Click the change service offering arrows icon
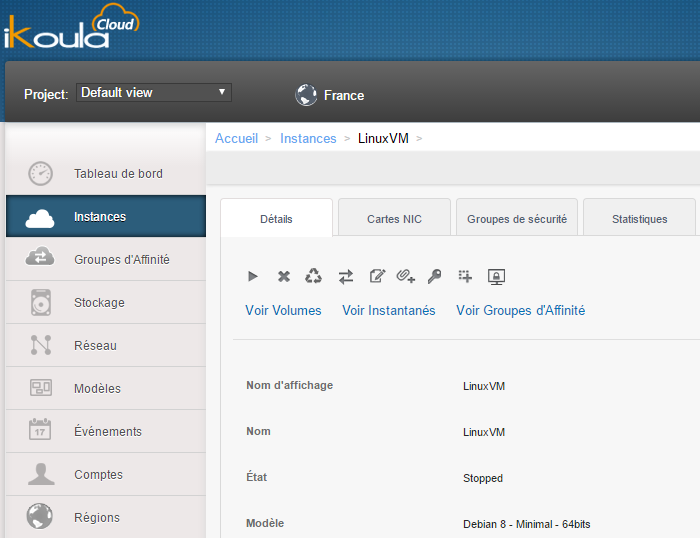This screenshot has height=538, width=700. pyautogui.click(x=346, y=277)
